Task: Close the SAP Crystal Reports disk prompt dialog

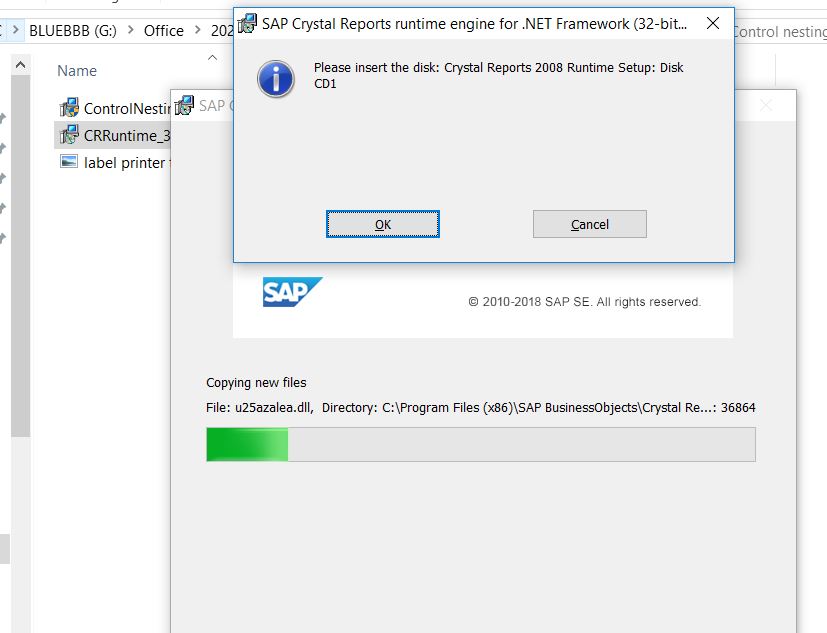Action: click(x=712, y=24)
